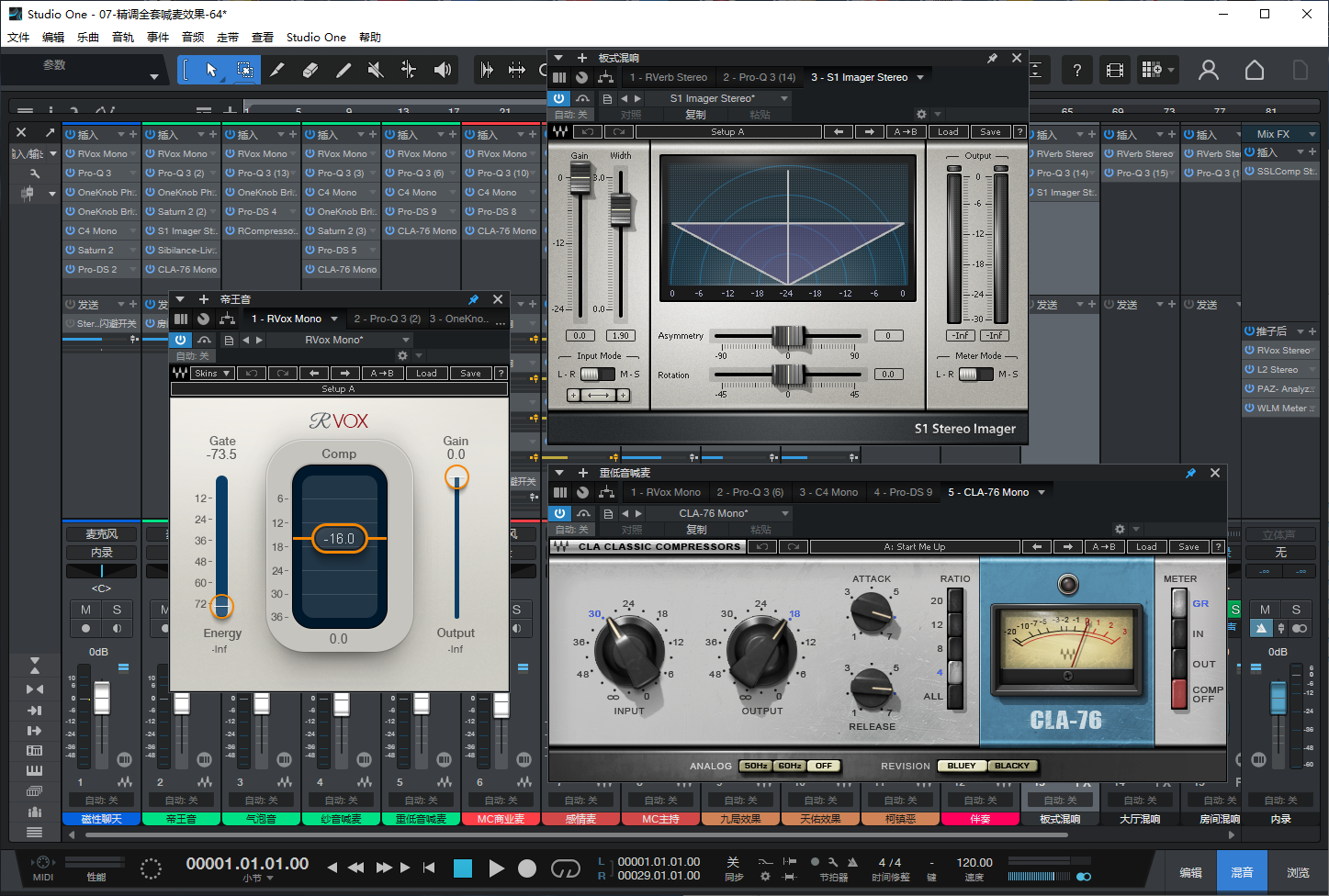Screen dimensions: 1329x896
Task: Toggle the power bypass on S1 Imager Stereo
Action: [560, 98]
